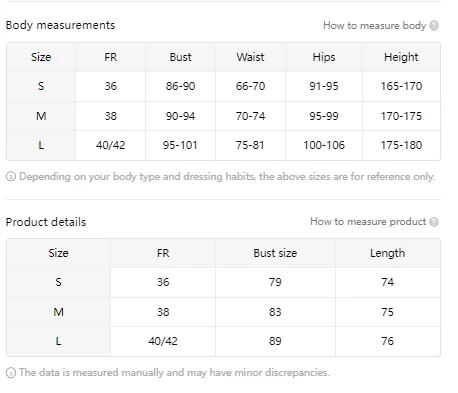Open the How to measure body link
This screenshot has height=393, width=458.
(x=374, y=26)
